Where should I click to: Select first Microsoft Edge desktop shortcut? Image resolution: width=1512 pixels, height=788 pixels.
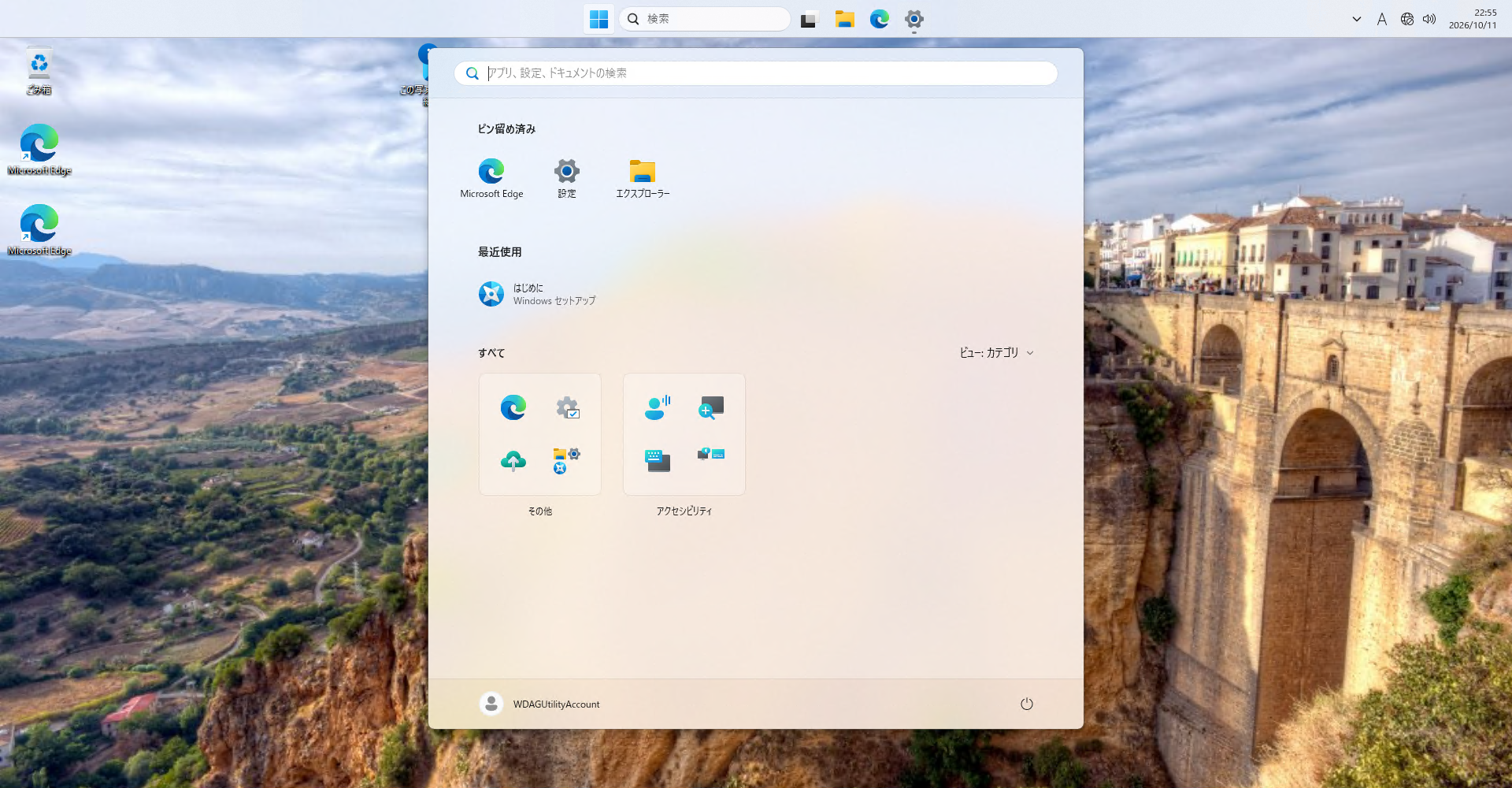pyautogui.click(x=39, y=150)
